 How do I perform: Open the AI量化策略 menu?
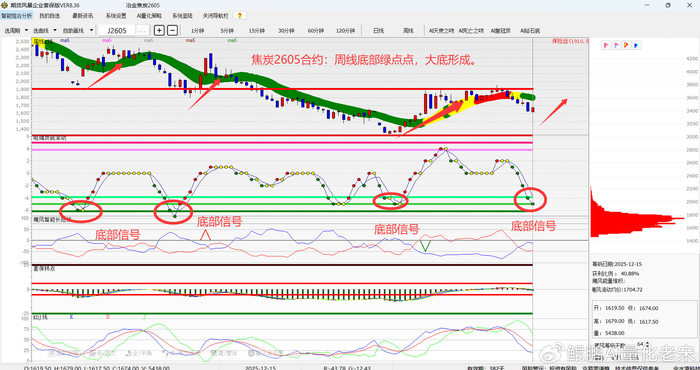150,16
